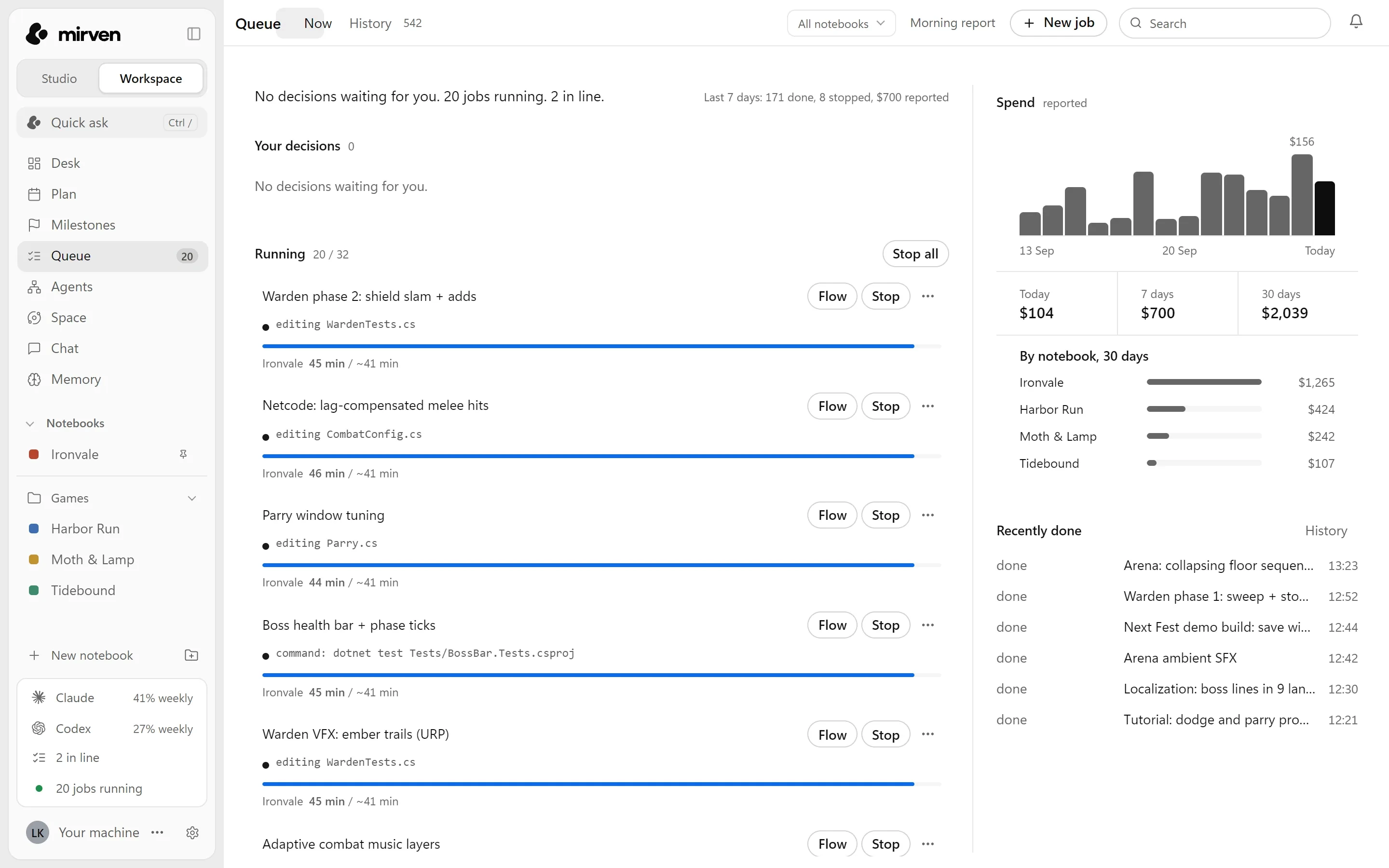Open more options for Parry window tuning
The height and width of the screenshot is (868, 1389).
[x=927, y=515]
